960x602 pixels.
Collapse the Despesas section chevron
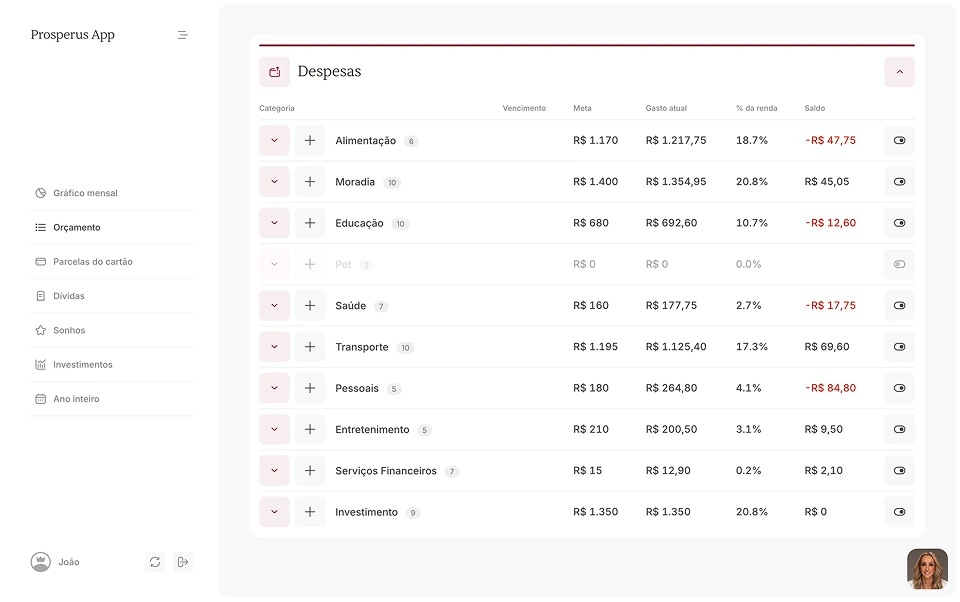coord(899,72)
